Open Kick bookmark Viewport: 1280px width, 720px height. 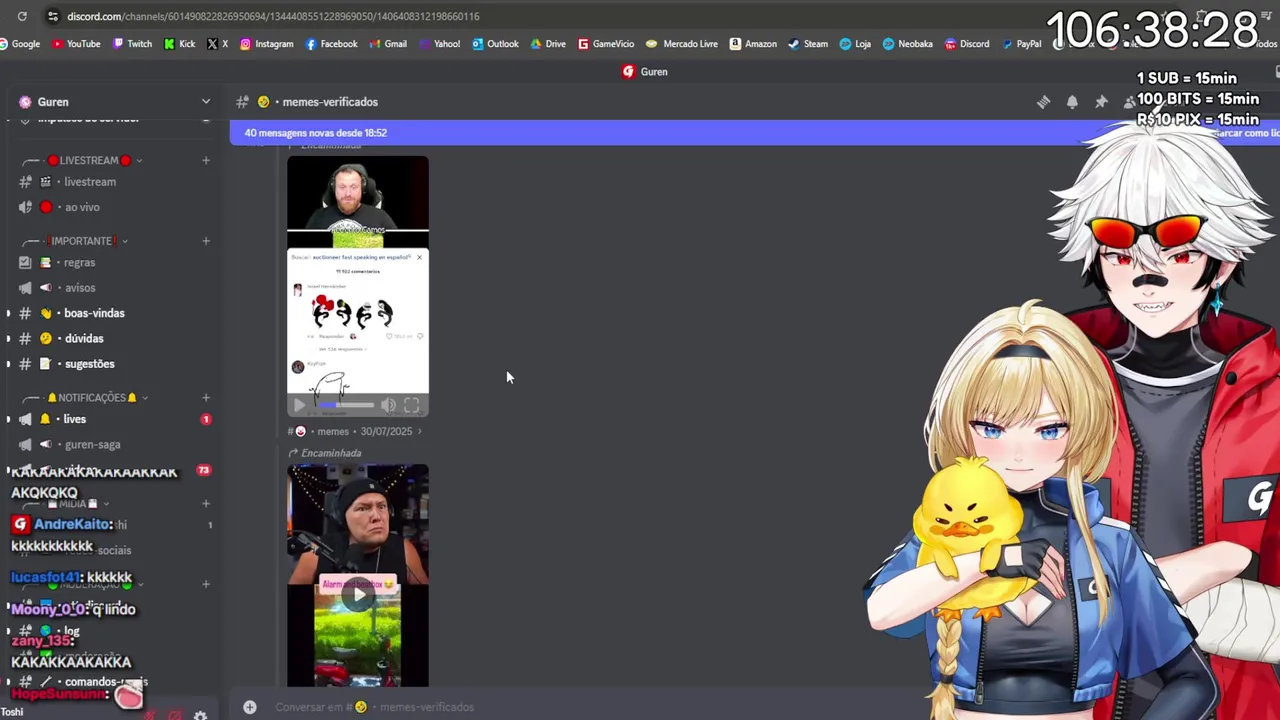[x=180, y=44]
